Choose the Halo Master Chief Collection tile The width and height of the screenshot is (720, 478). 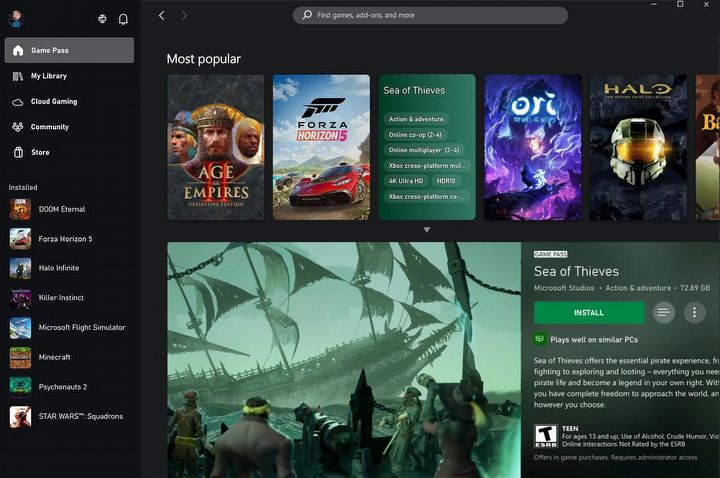click(638, 147)
